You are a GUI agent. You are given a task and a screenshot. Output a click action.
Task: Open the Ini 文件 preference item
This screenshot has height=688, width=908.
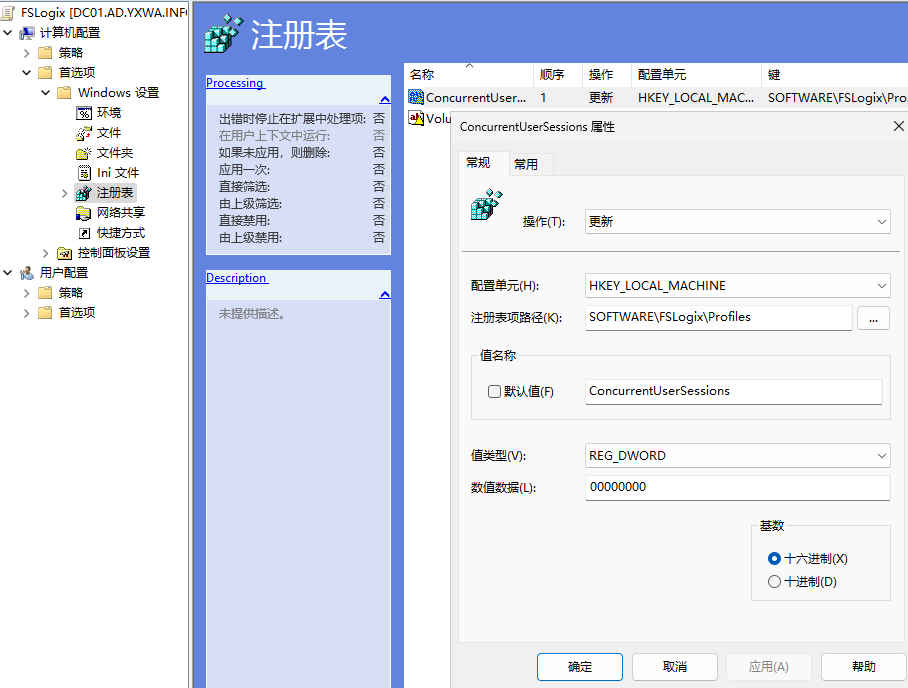tap(85, 173)
